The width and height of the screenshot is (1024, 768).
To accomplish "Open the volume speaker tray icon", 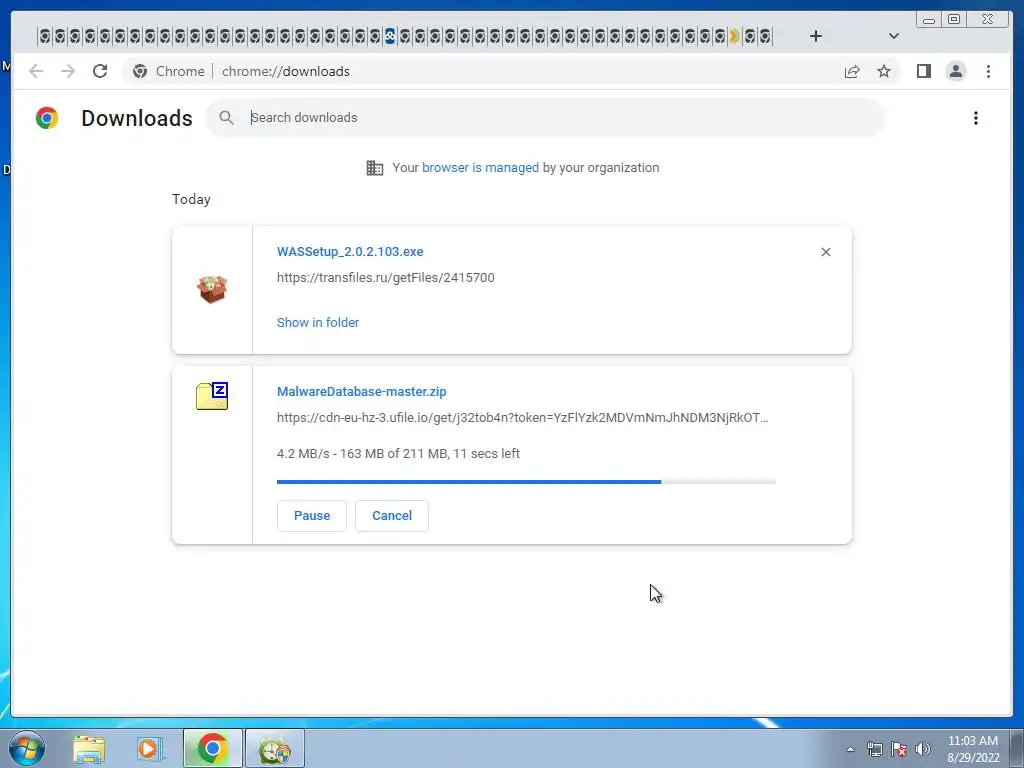I will [x=923, y=749].
